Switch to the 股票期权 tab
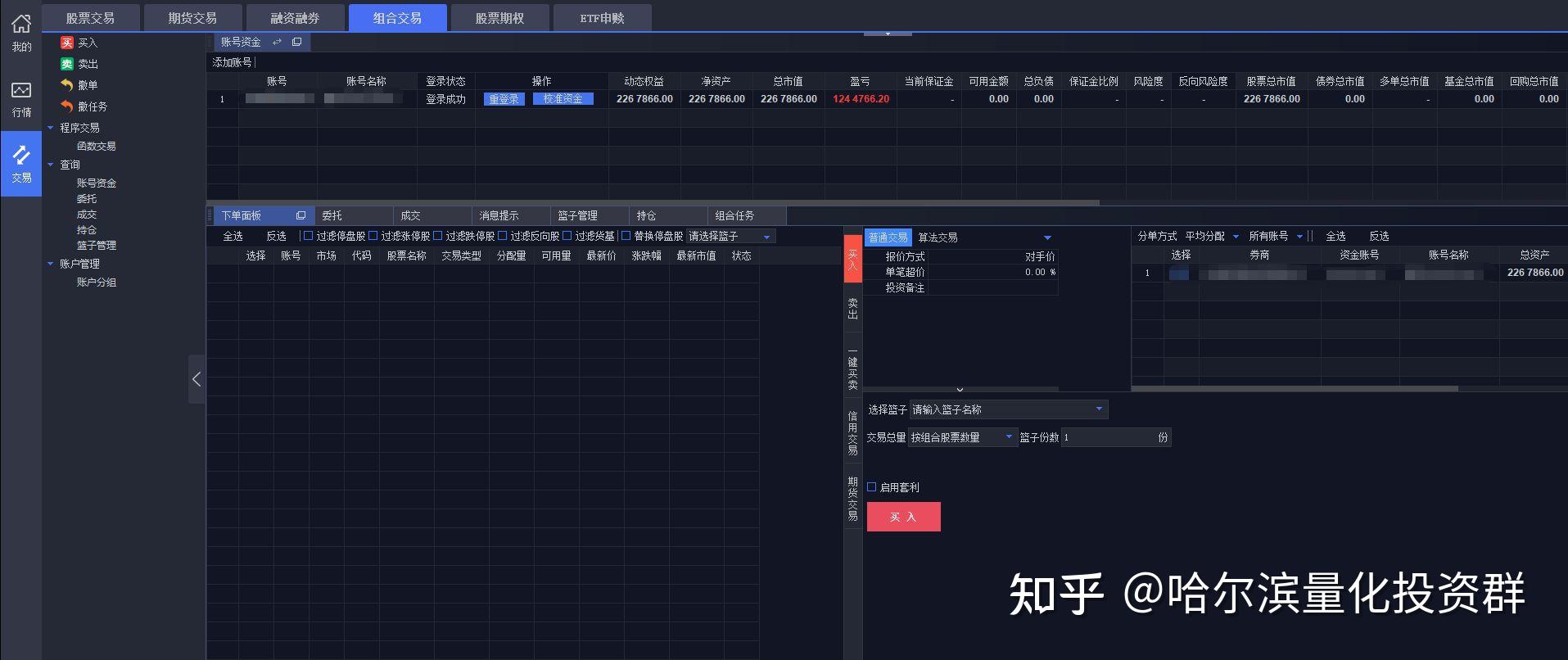The height and width of the screenshot is (660, 1568). (499, 18)
